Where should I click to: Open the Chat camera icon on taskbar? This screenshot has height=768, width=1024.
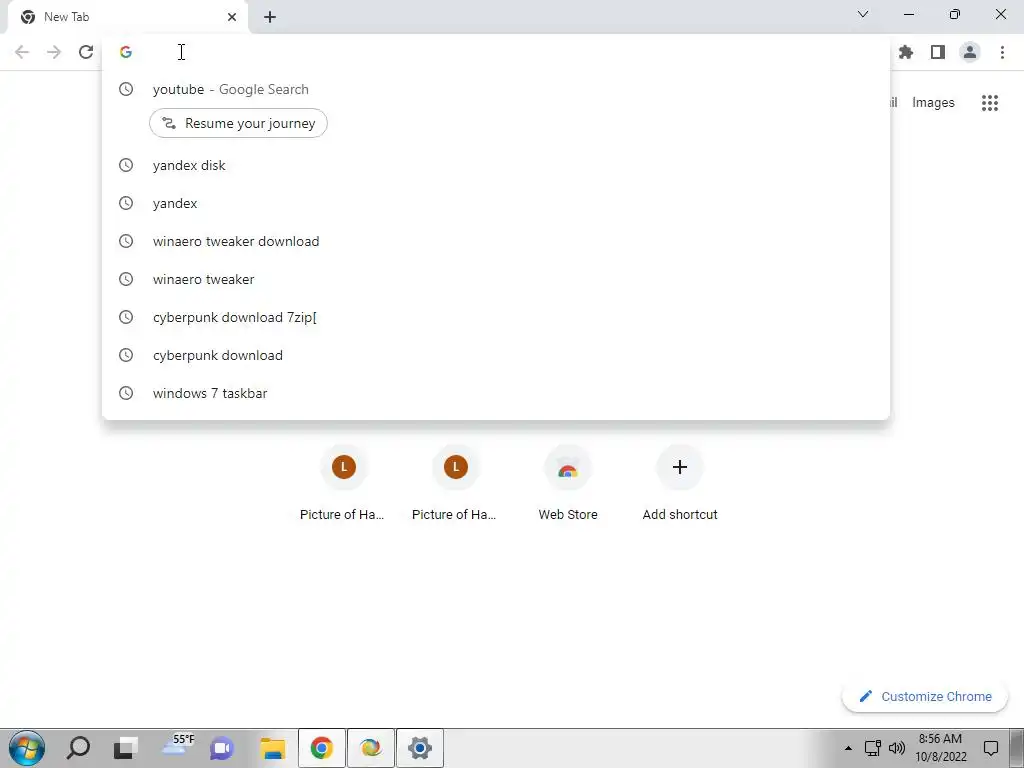coord(222,748)
